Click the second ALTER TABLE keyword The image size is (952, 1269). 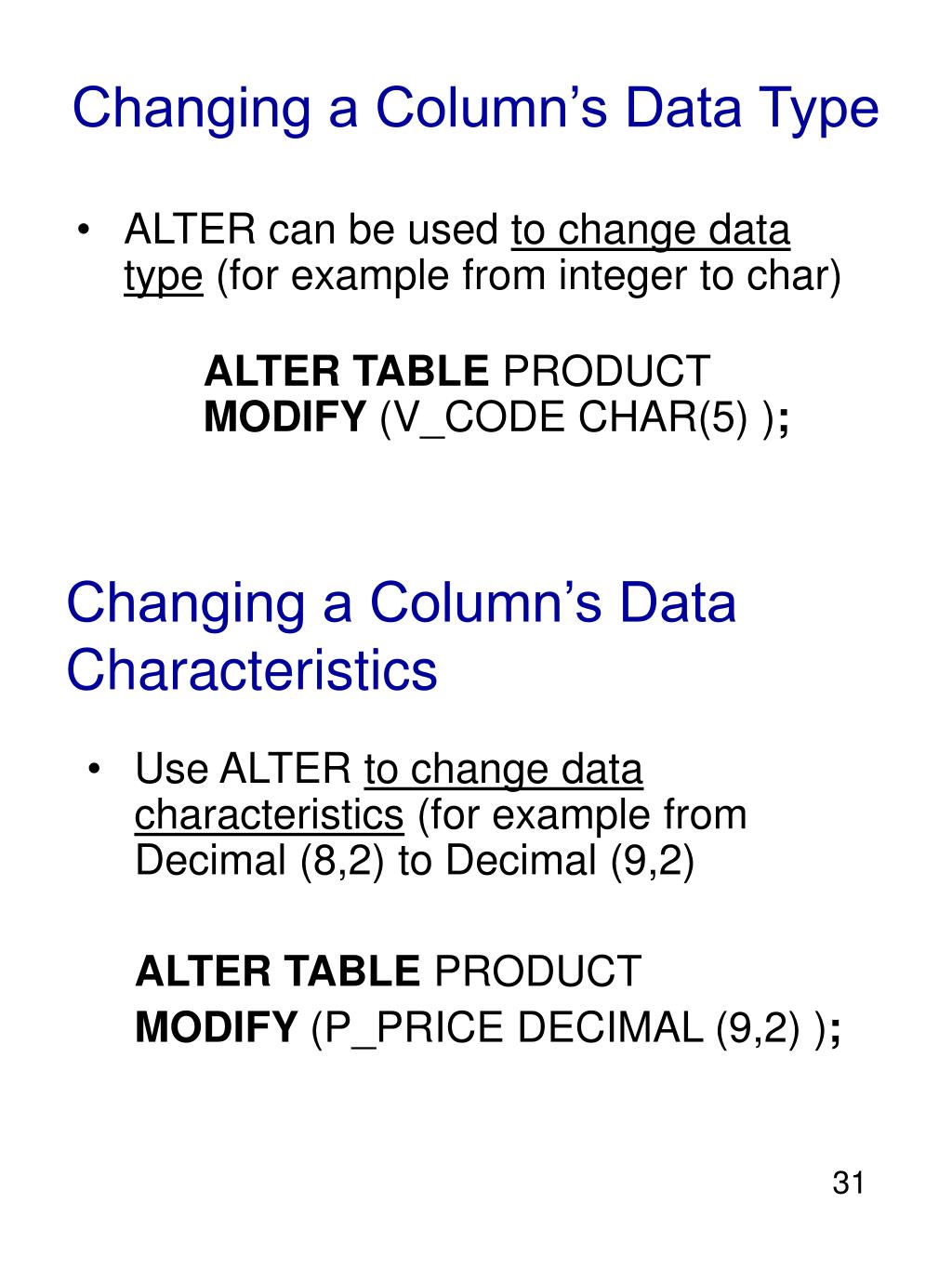pyautogui.click(x=278, y=972)
